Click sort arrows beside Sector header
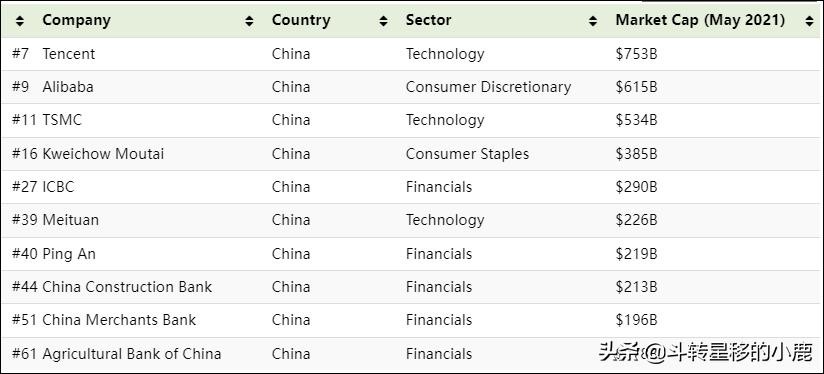 point(593,21)
